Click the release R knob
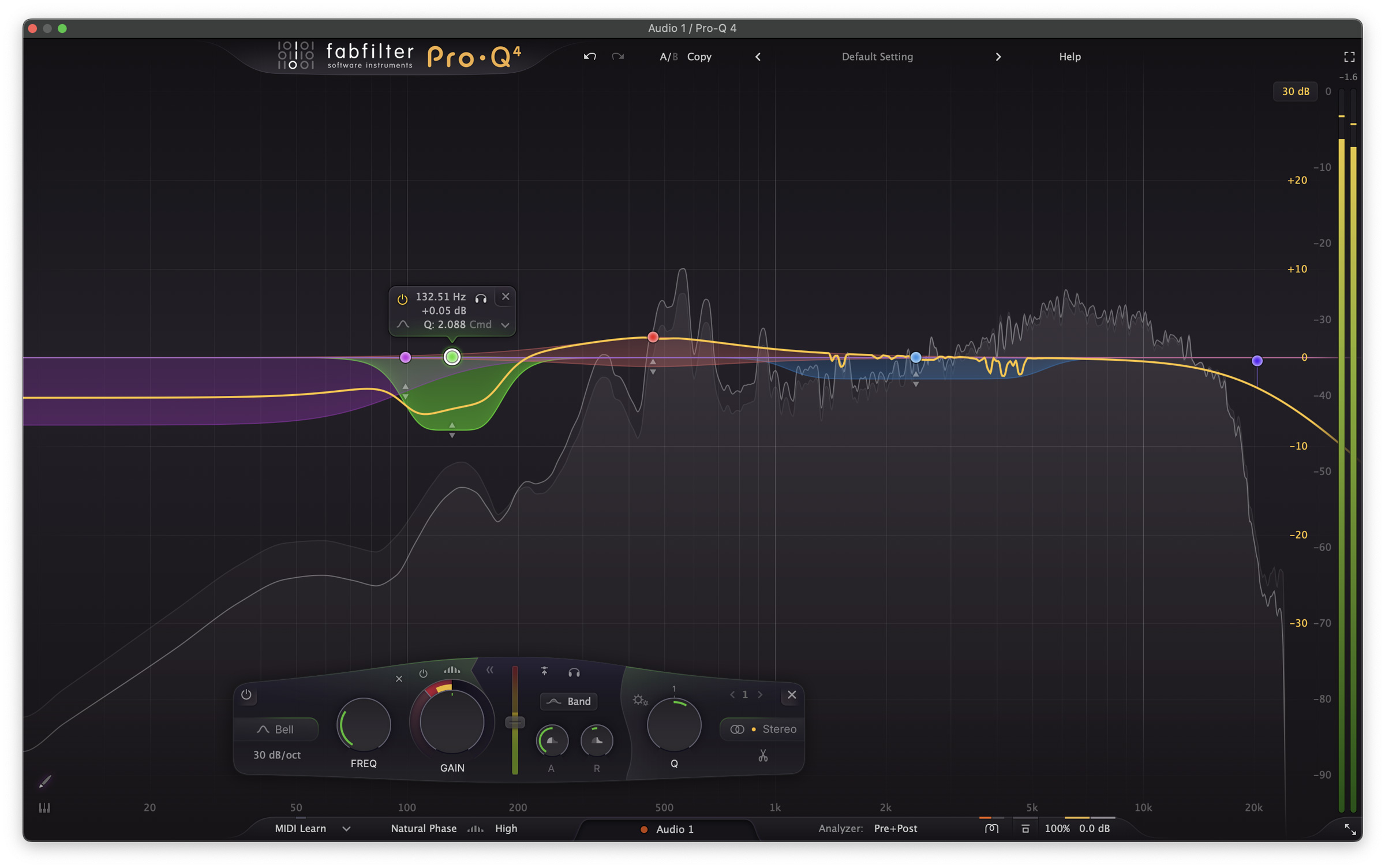This screenshot has height=868, width=1385. coord(597,741)
